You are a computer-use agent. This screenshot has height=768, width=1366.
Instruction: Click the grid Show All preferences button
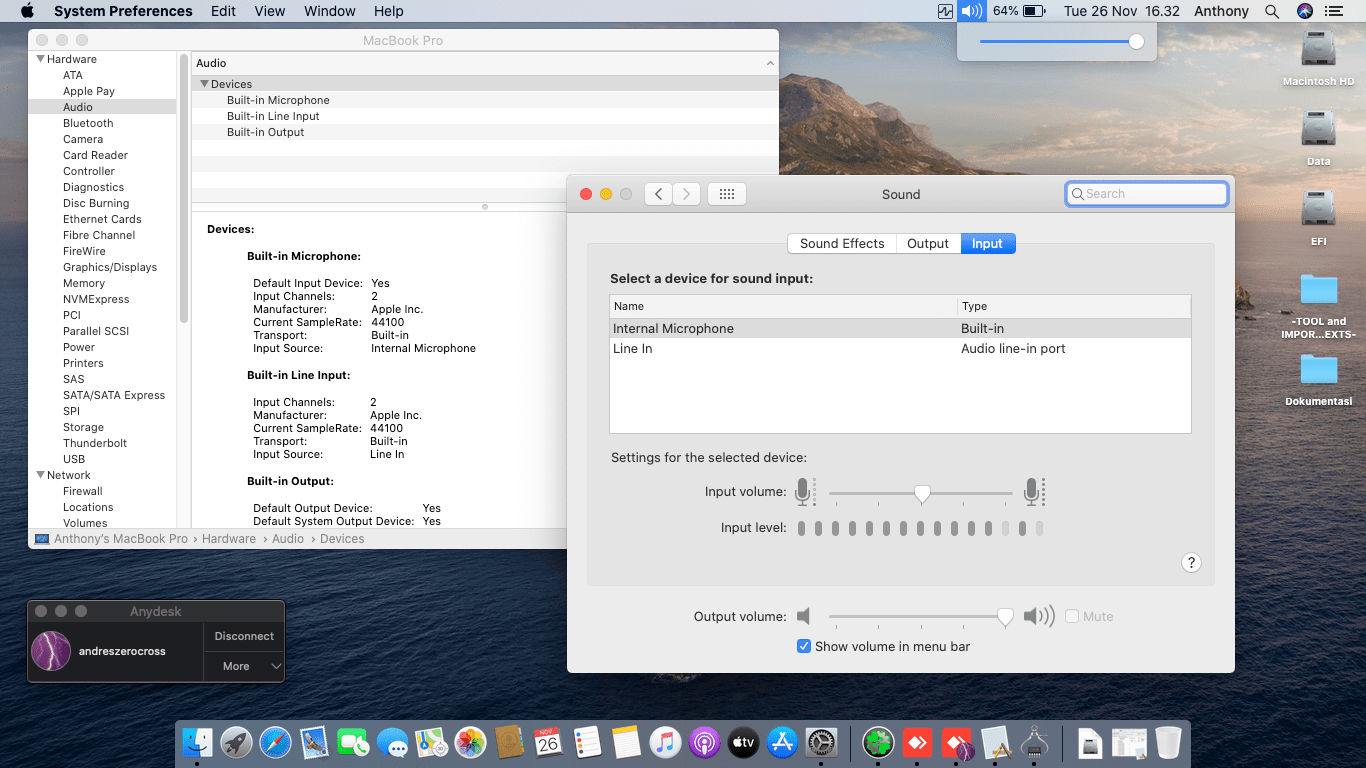click(727, 194)
